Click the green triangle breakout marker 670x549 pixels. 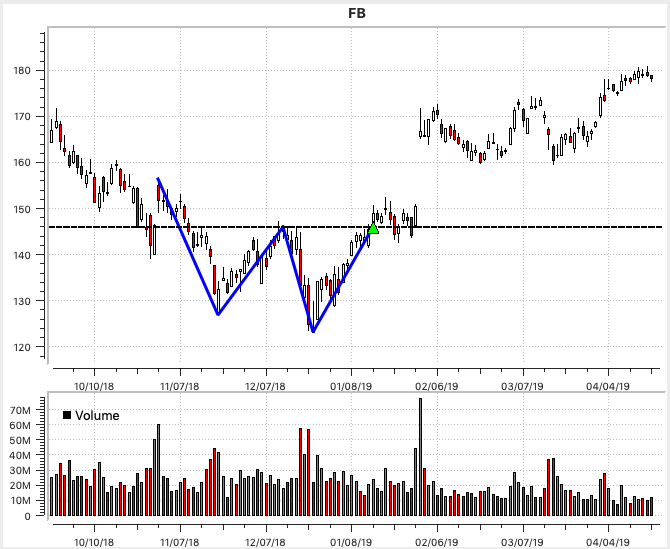coord(373,229)
